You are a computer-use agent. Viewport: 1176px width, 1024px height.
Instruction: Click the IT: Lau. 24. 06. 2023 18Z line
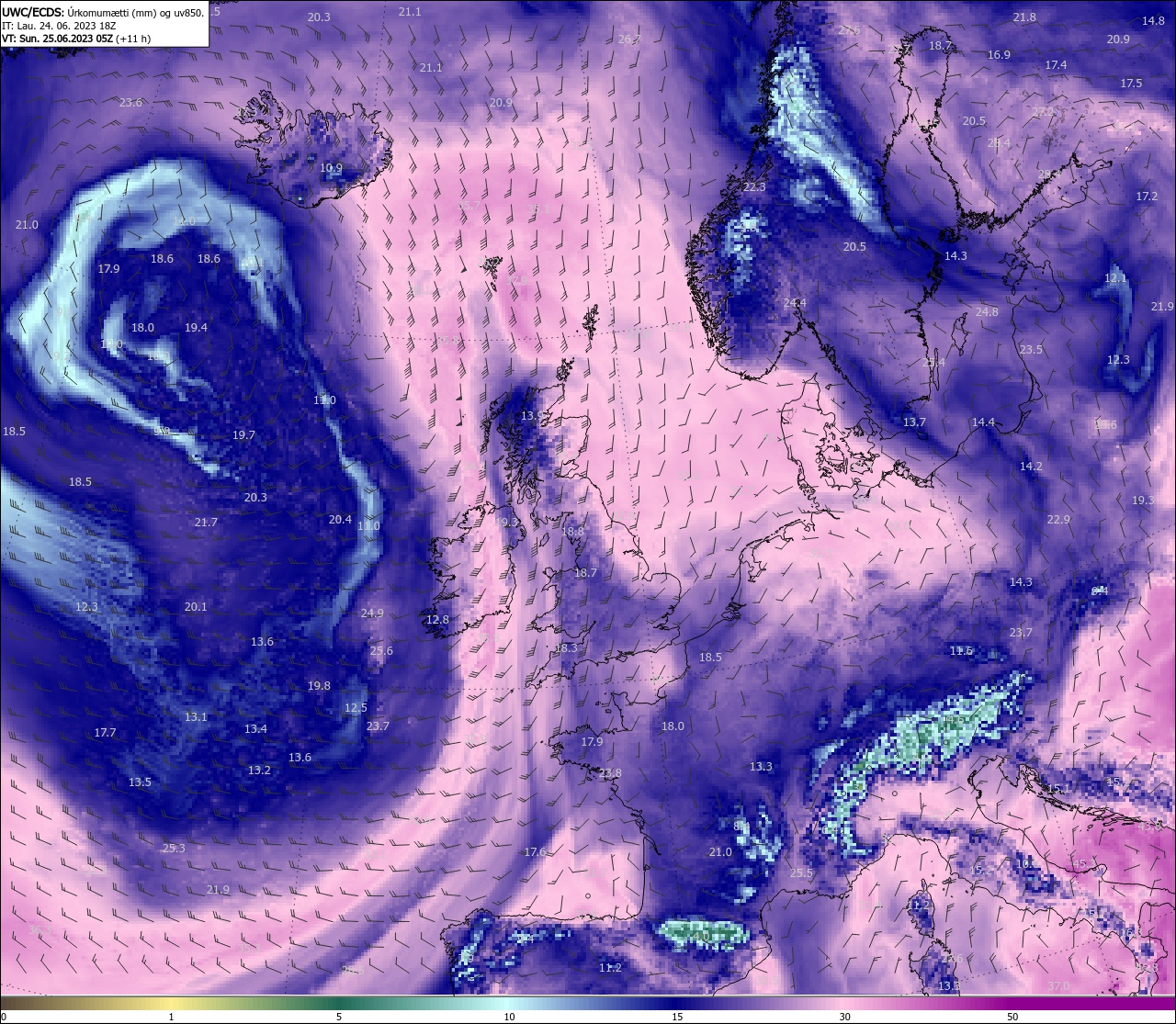click(x=59, y=26)
